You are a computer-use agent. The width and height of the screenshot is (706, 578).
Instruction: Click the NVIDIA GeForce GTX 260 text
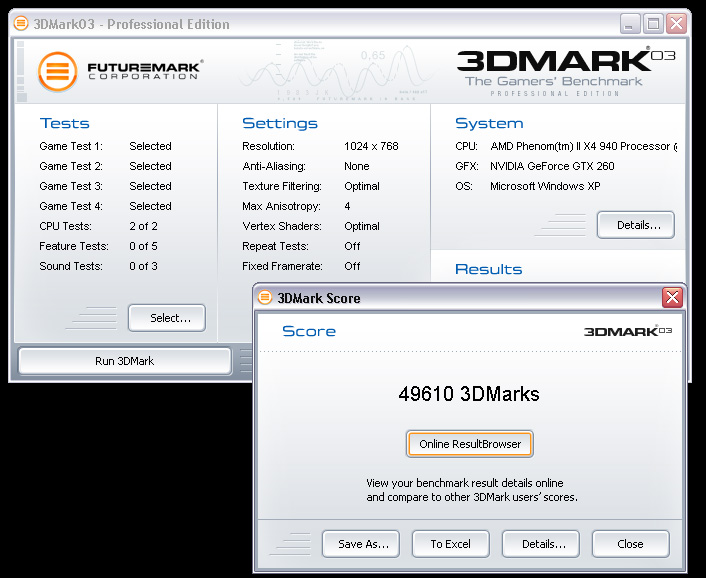[x=552, y=166]
